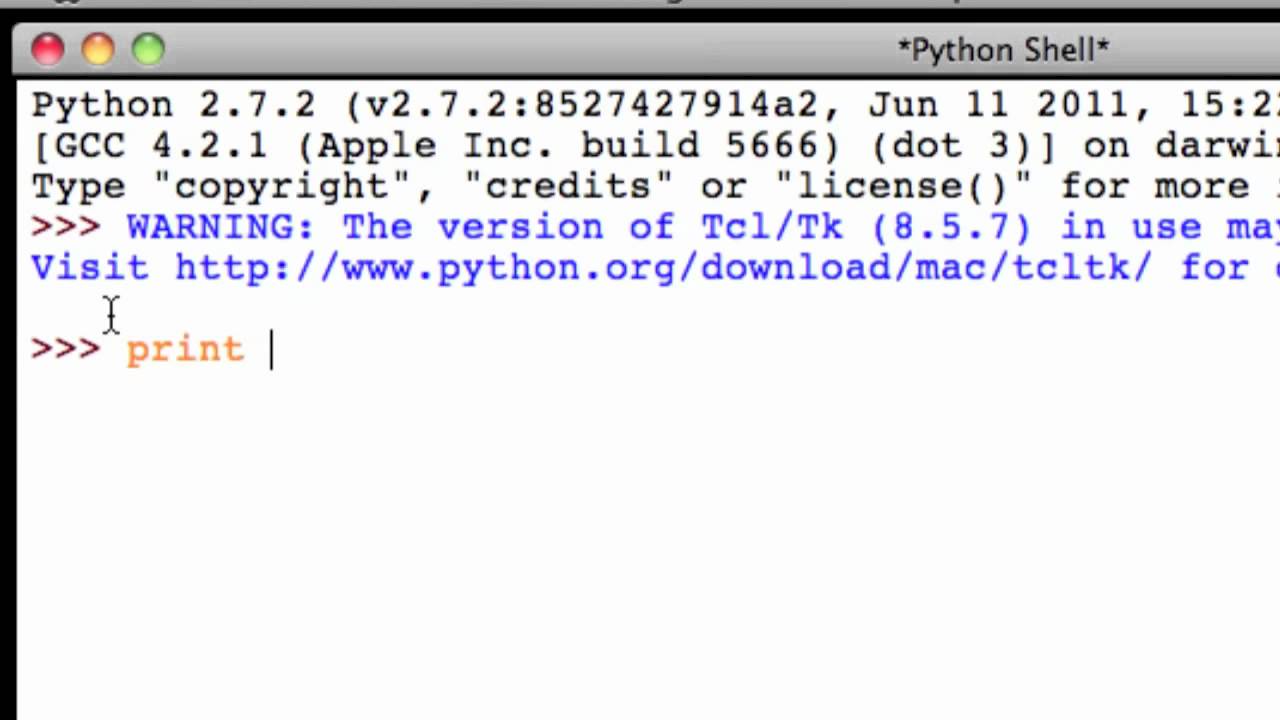Place cursor on the orange print keyword
This screenshot has height=720, width=1280.
(185, 349)
